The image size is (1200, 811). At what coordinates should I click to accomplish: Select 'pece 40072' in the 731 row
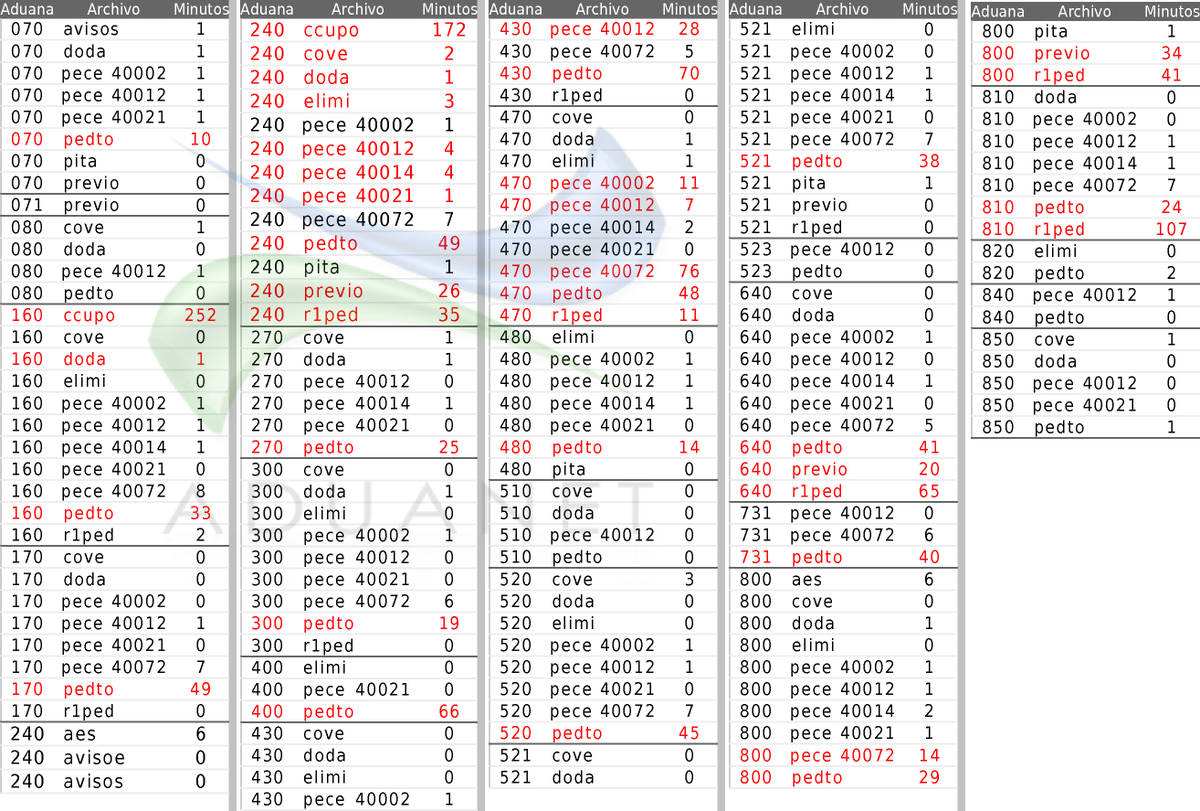842,536
